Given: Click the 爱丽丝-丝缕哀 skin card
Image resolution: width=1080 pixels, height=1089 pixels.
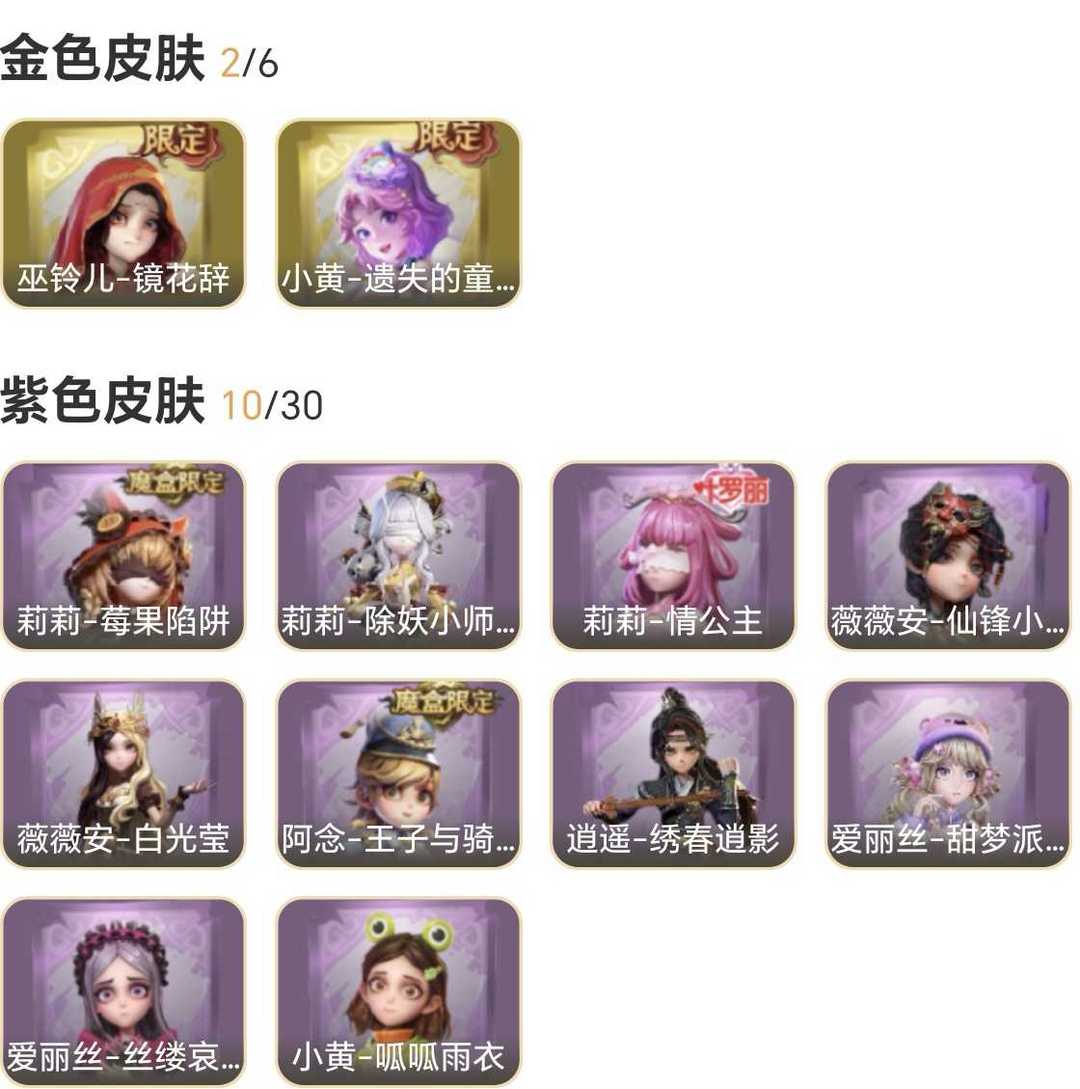Looking at the screenshot, I should (x=124, y=992).
